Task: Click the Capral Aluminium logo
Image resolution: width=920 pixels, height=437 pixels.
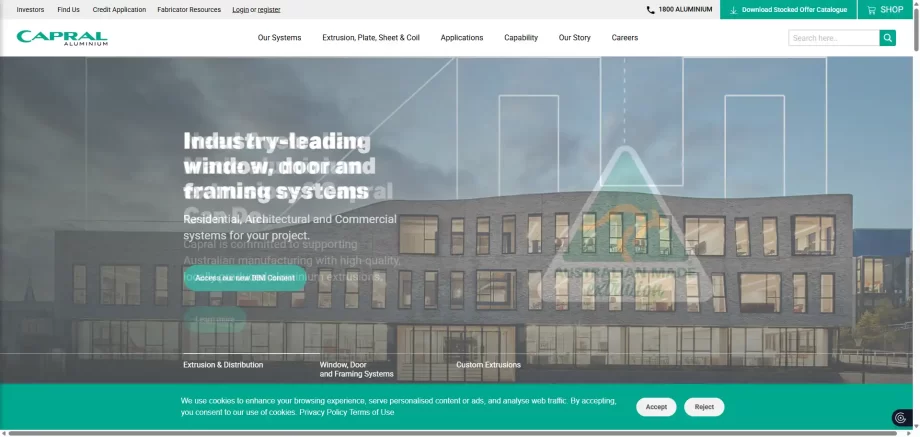Action: 62,38
